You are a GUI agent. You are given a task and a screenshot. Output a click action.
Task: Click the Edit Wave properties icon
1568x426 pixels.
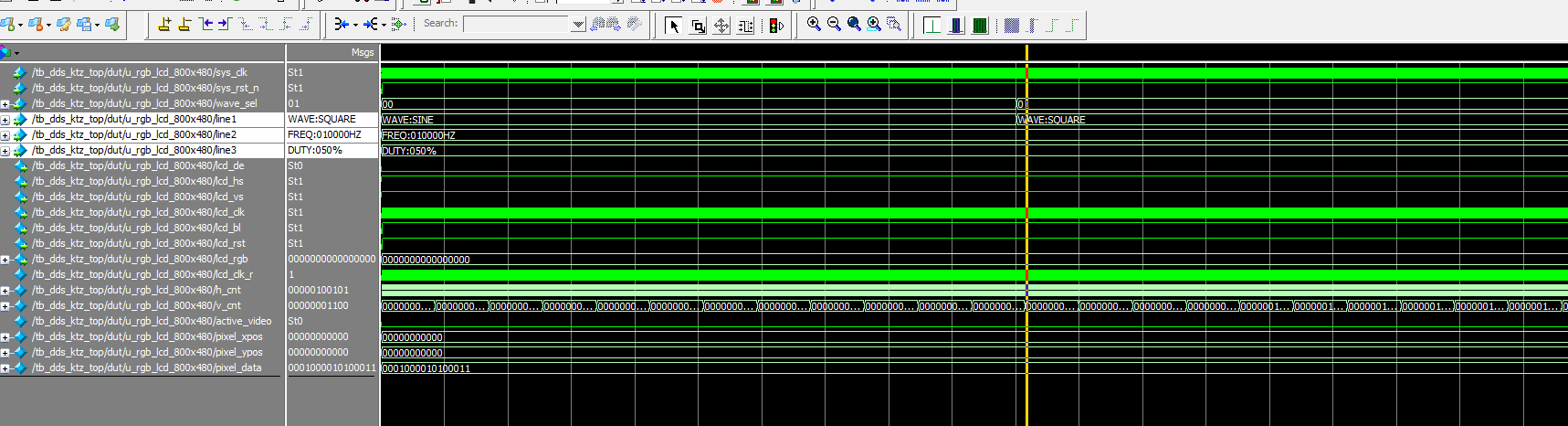click(x=64, y=25)
